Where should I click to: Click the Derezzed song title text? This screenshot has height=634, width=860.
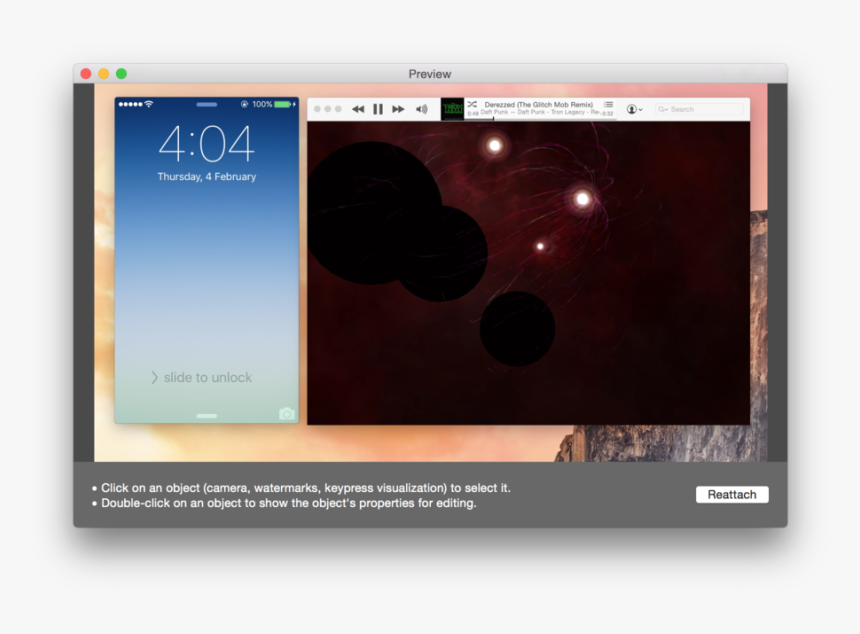[538, 104]
